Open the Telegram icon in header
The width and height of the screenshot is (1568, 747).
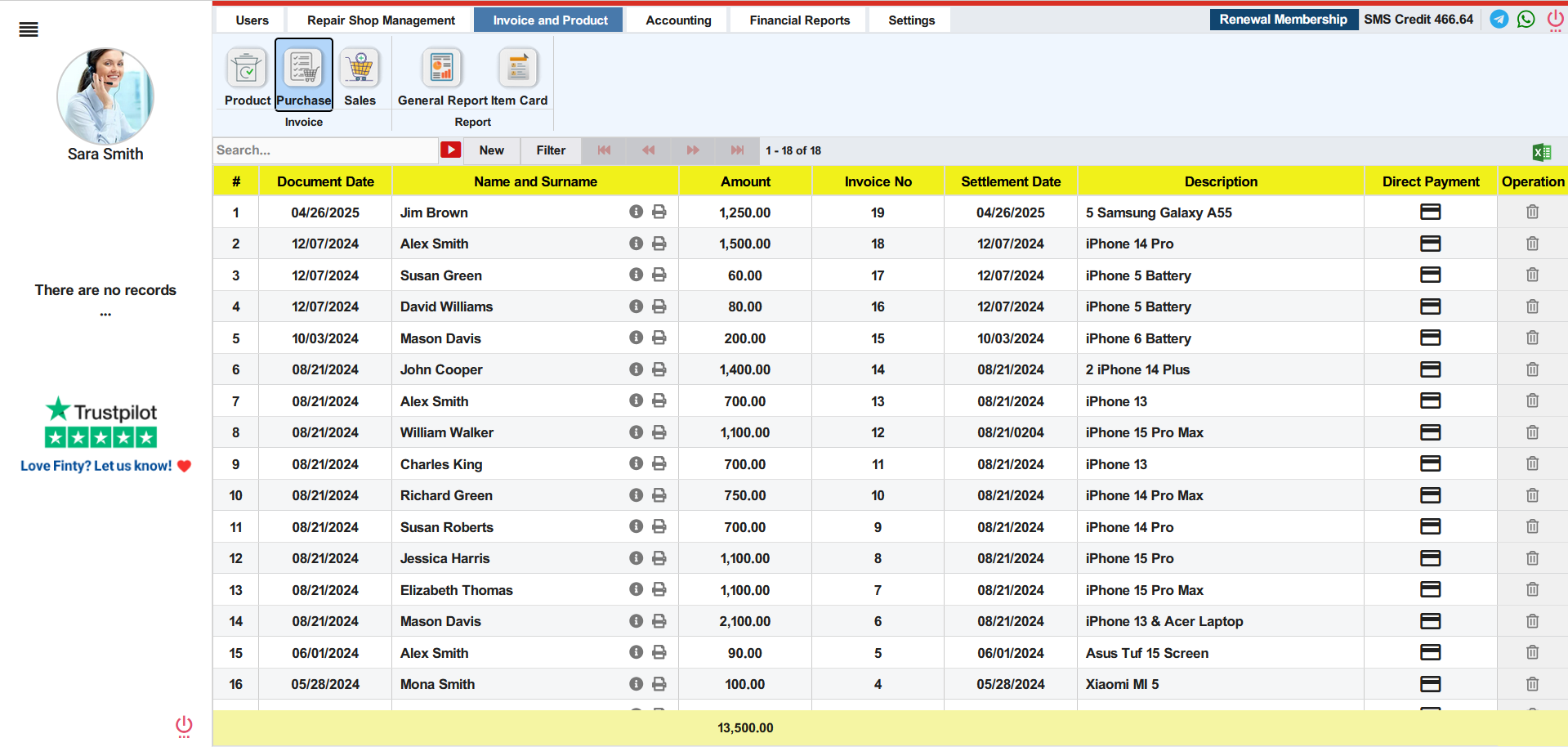pyautogui.click(x=1499, y=19)
